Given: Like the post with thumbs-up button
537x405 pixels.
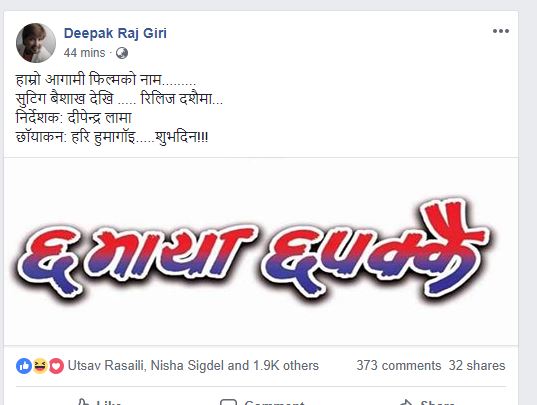Looking at the screenshot, I should click(x=99, y=402).
